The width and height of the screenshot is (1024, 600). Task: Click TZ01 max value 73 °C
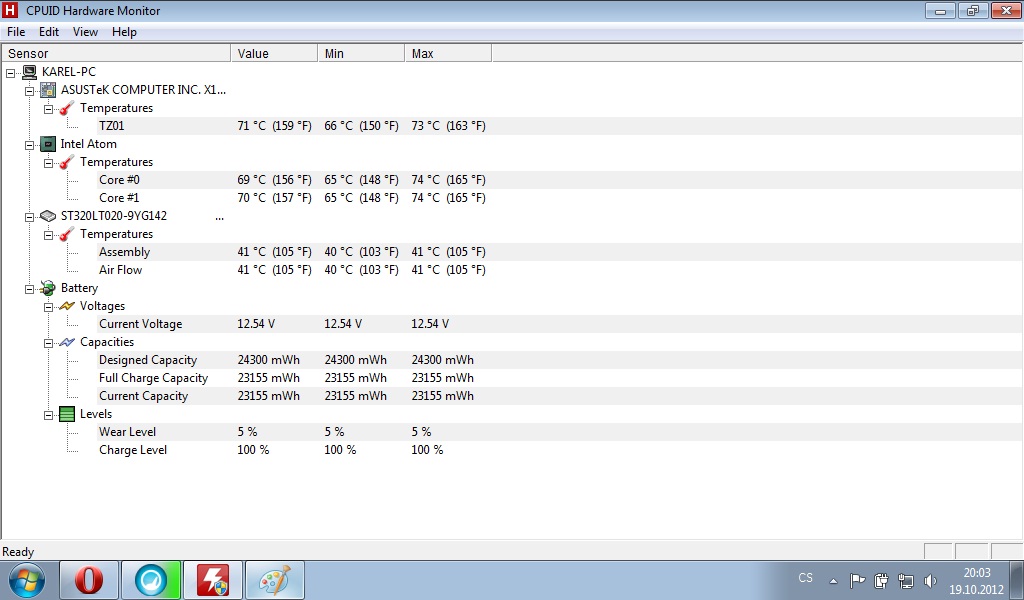pos(448,126)
